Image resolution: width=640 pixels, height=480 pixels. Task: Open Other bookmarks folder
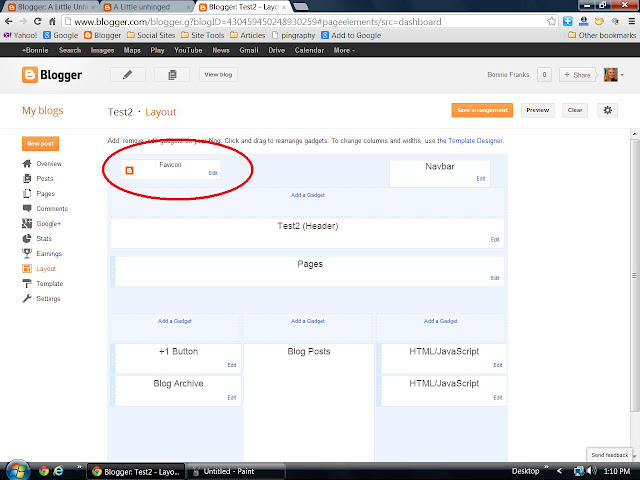click(602, 36)
